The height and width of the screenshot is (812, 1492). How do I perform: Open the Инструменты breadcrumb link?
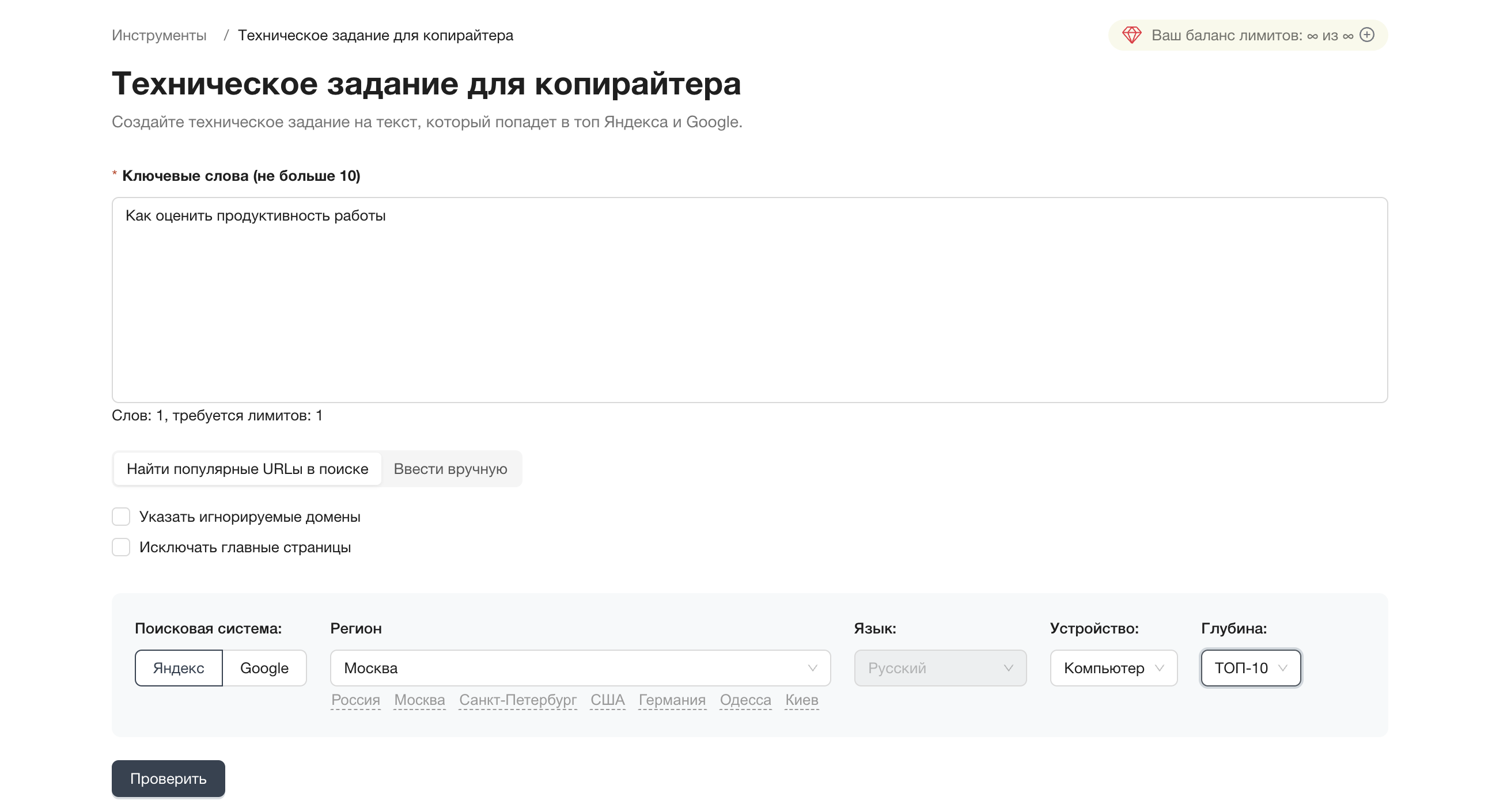click(159, 35)
